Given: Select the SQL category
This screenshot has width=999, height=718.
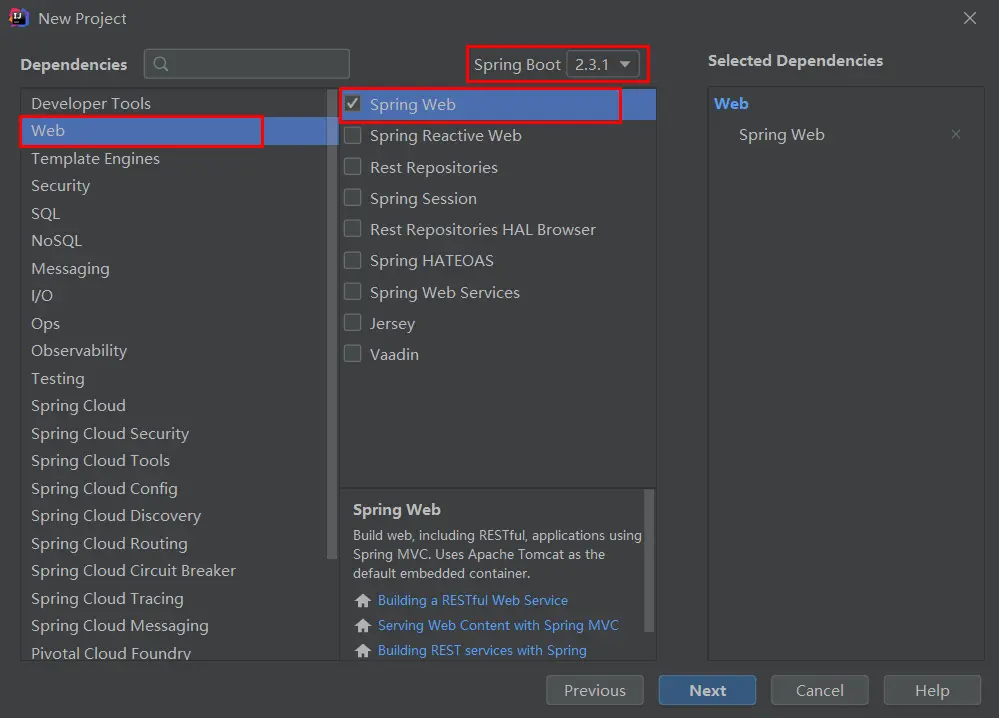Looking at the screenshot, I should click(x=174, y=213).
